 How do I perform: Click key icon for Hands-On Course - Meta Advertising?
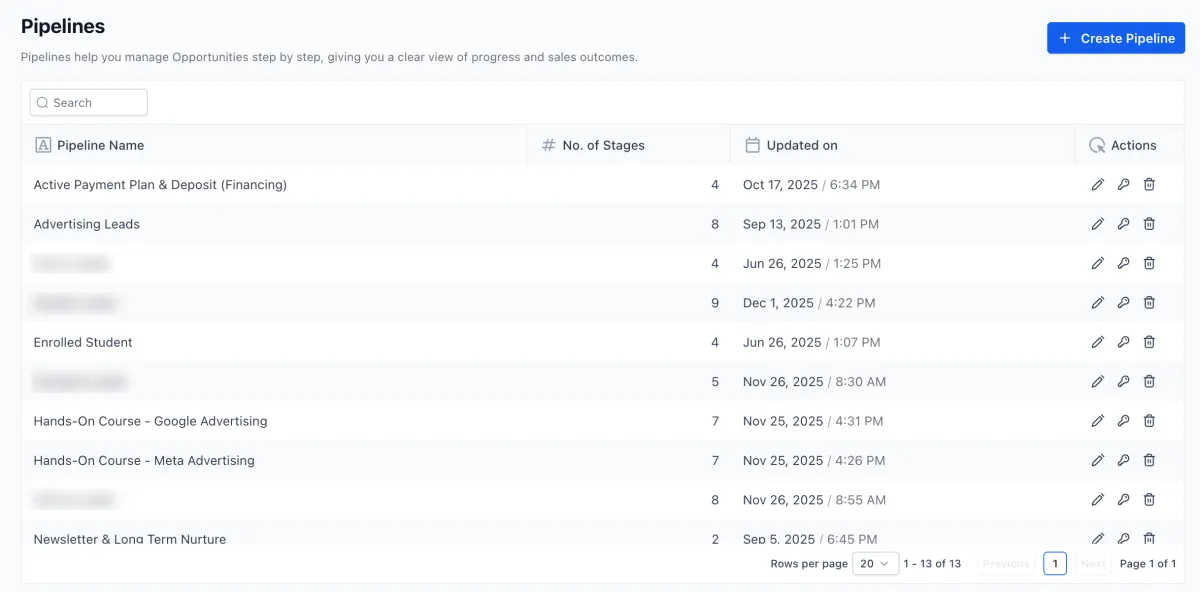[x=1123, y=460]
